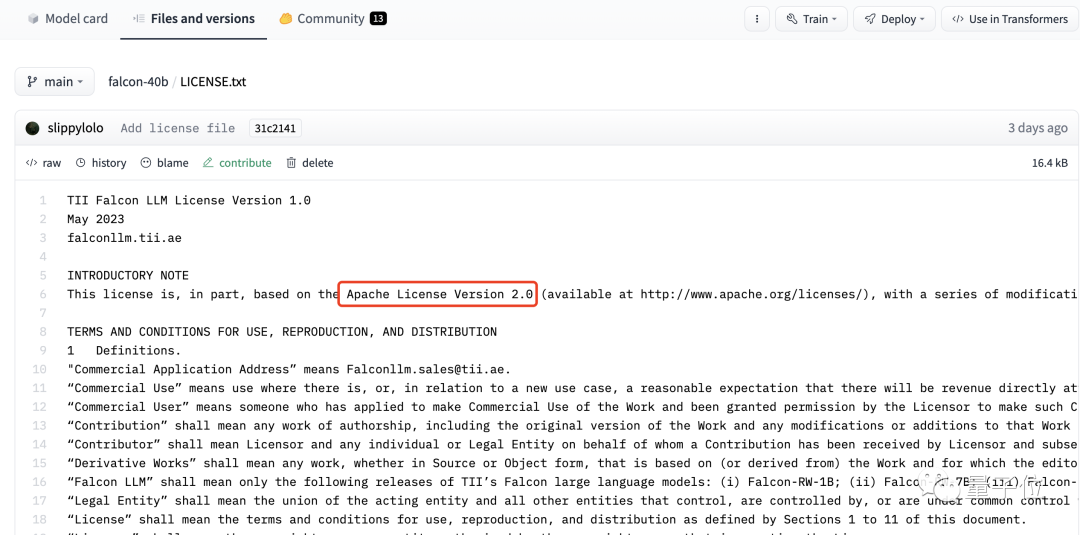
Task: Open the Model card tab
Action: click(68, 19)
